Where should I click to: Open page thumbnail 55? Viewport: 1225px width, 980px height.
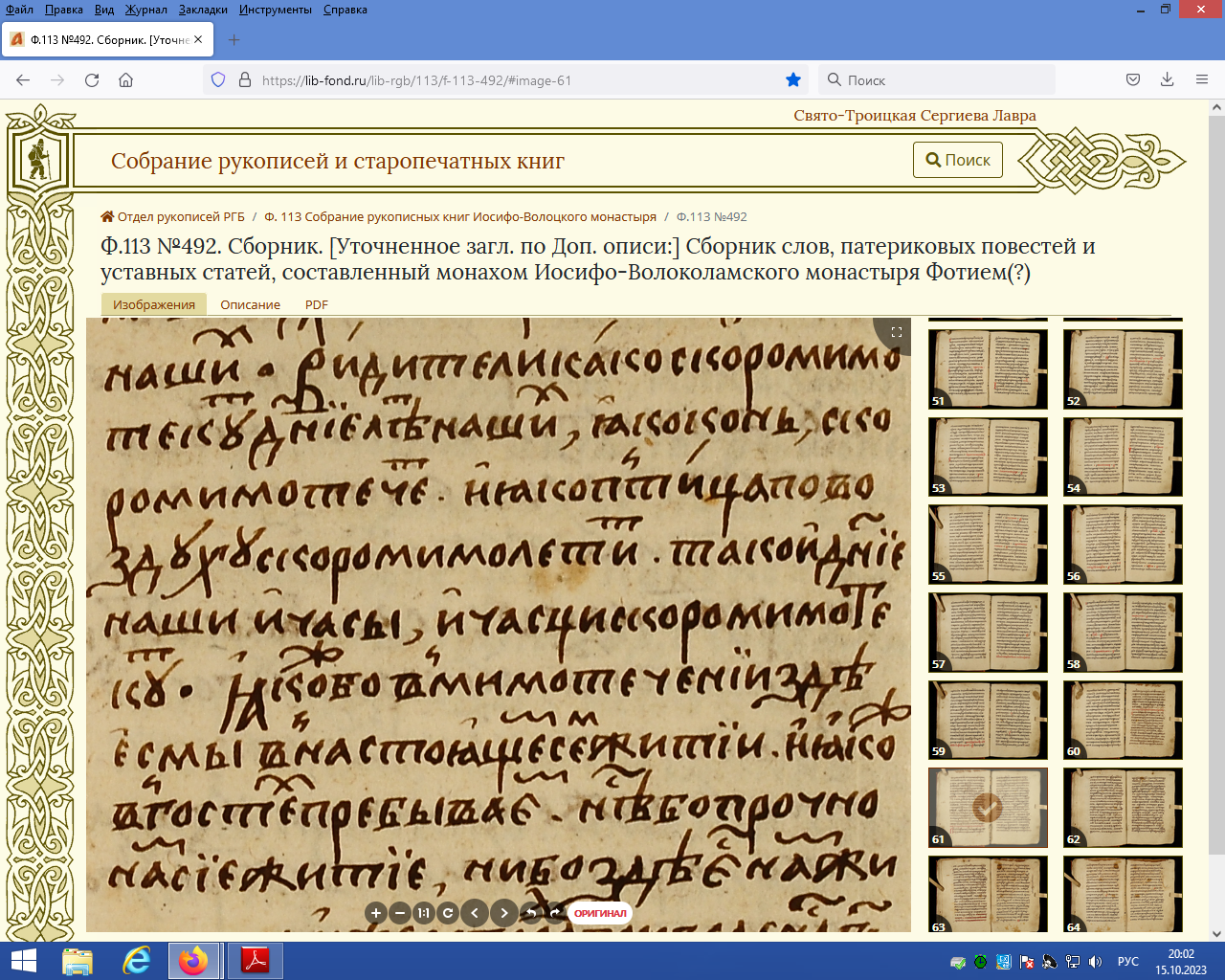click(988, 545)
